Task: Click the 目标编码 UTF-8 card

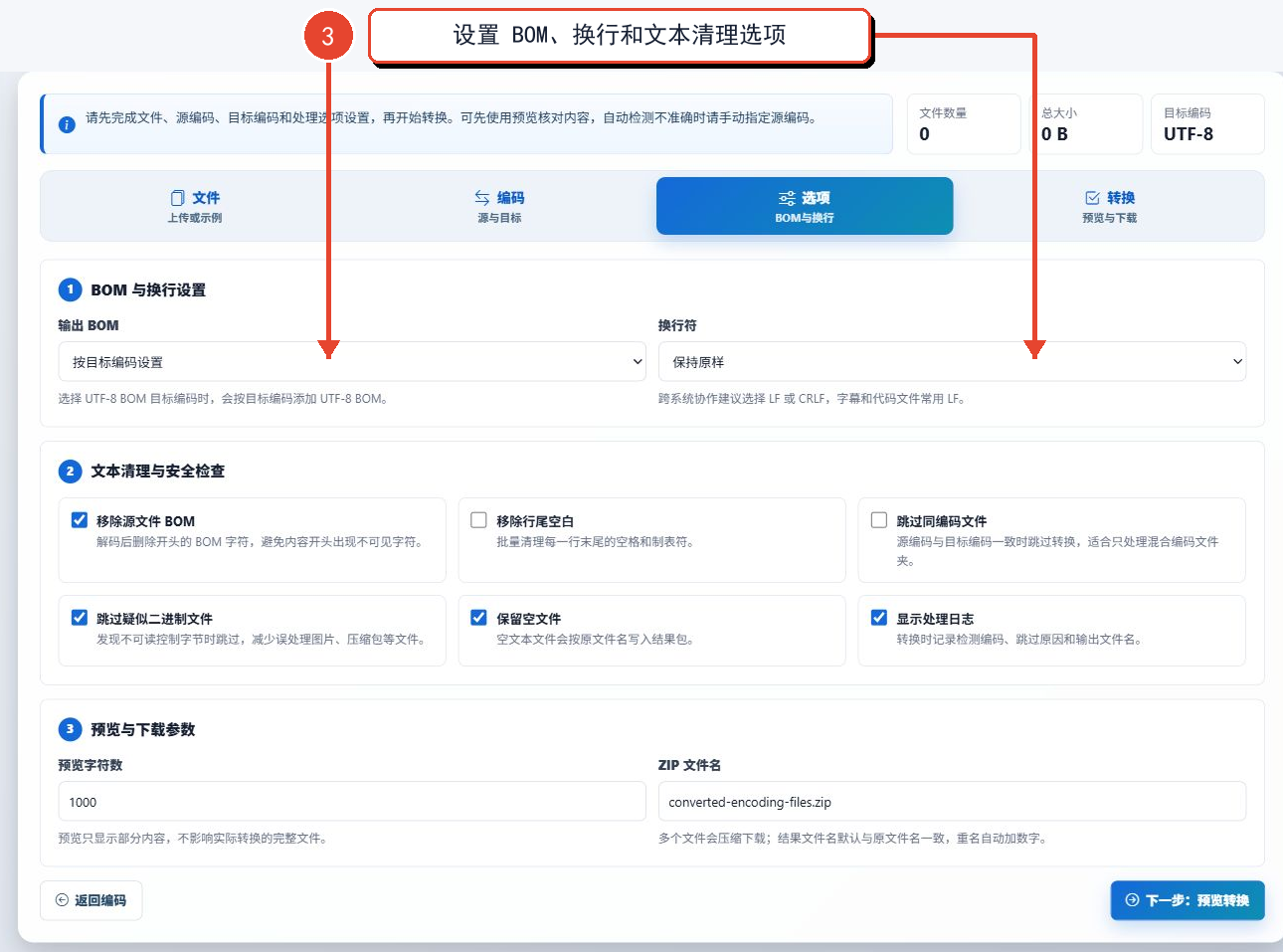Action: click(x=1207, y=124)
